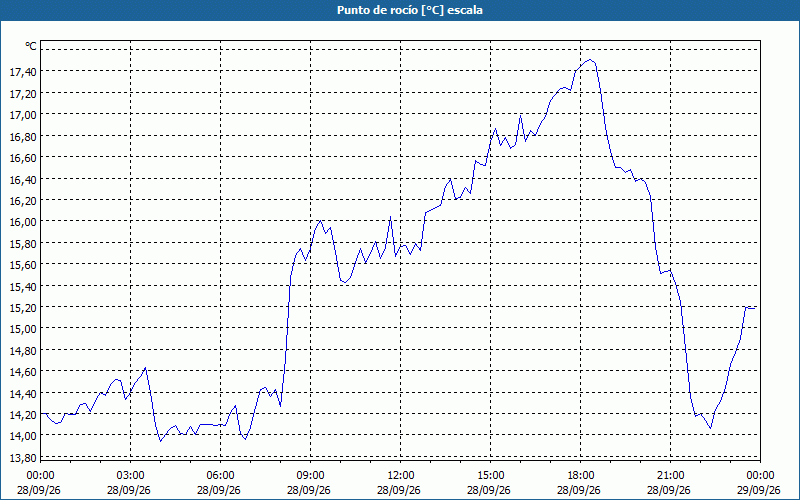Select the 17,00 y-axis label

(x=23, y=115)
